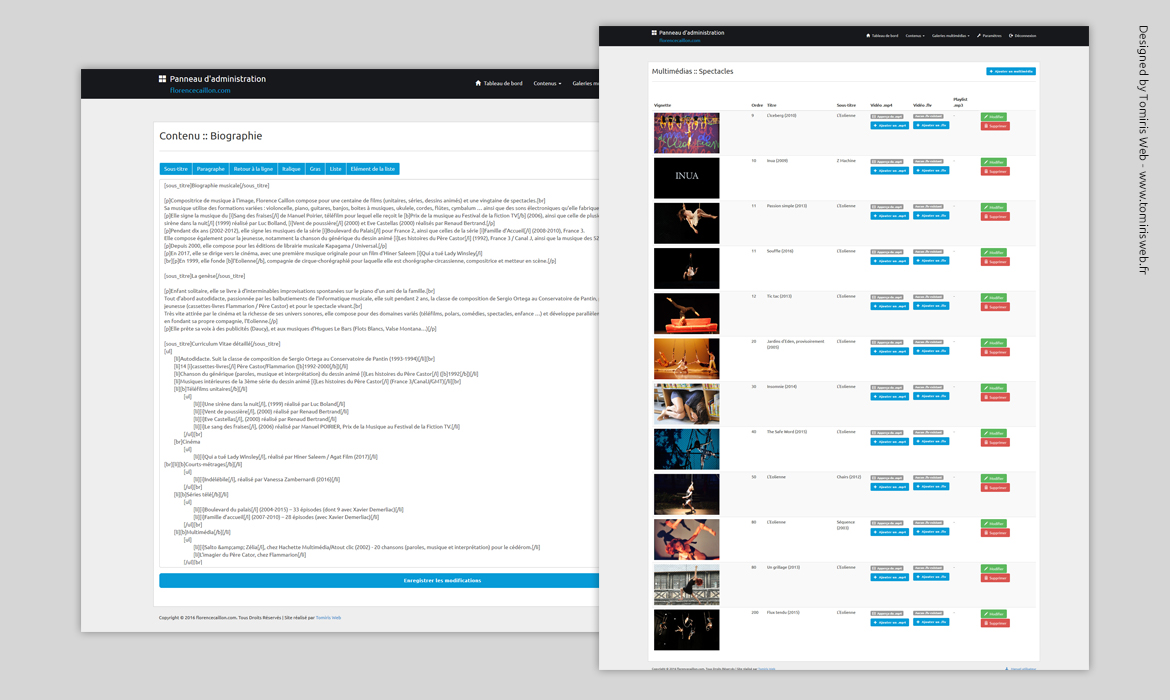This screenshot has height=700, width=1170.
Task: Click Aperçu du .mp4 badge for L'Iceberg
Action: (888, 116)
